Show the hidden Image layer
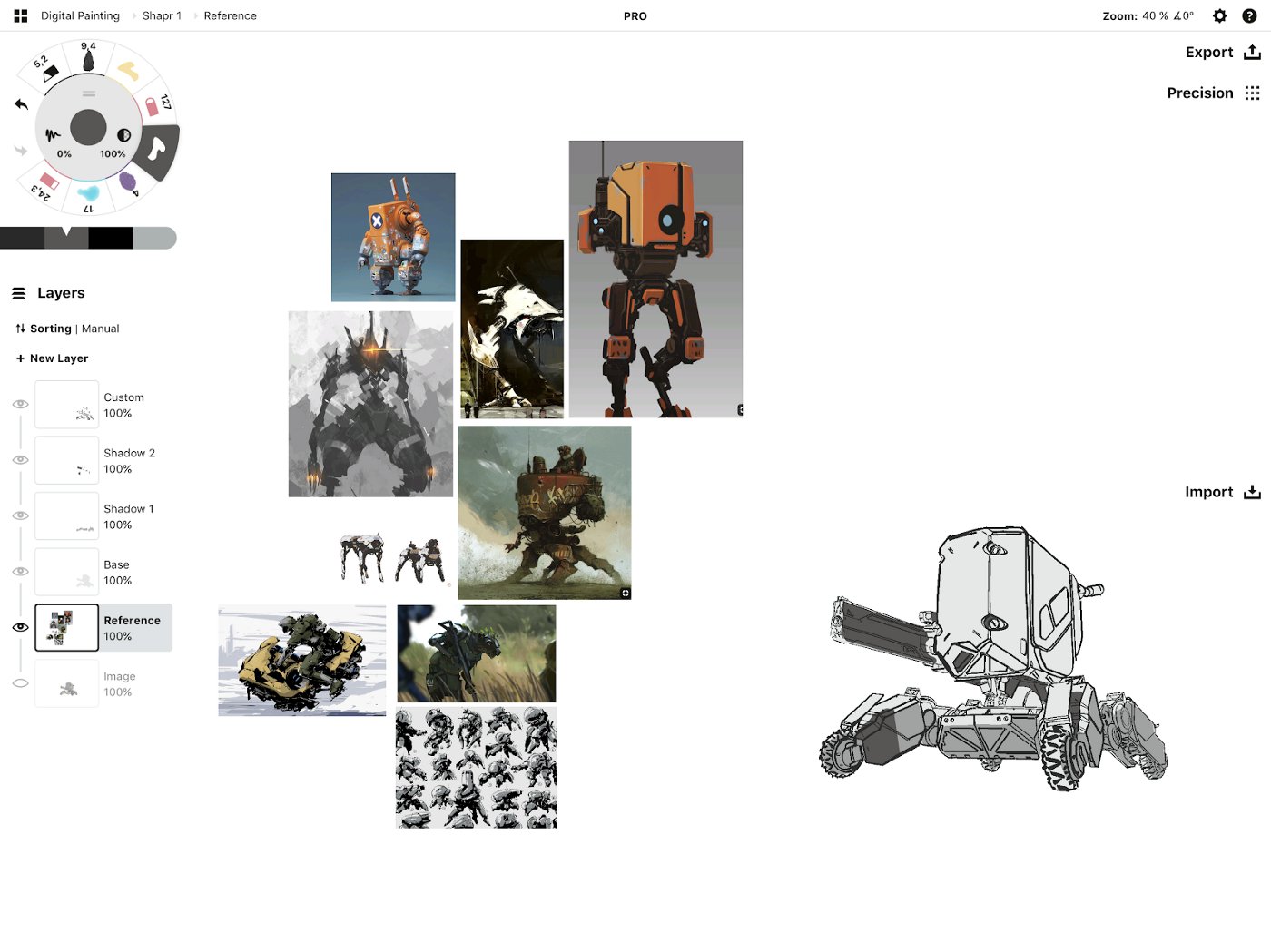The height and width of the screenshot is (952, 1271). click(20, 683)
